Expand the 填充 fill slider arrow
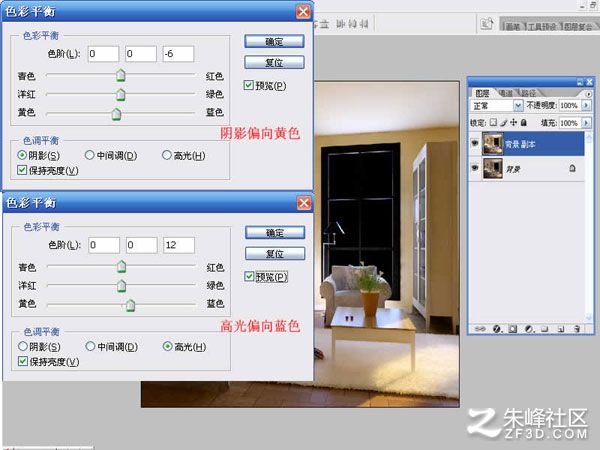The width and height of the screenshot is (600, 450). tap(586, 123)
